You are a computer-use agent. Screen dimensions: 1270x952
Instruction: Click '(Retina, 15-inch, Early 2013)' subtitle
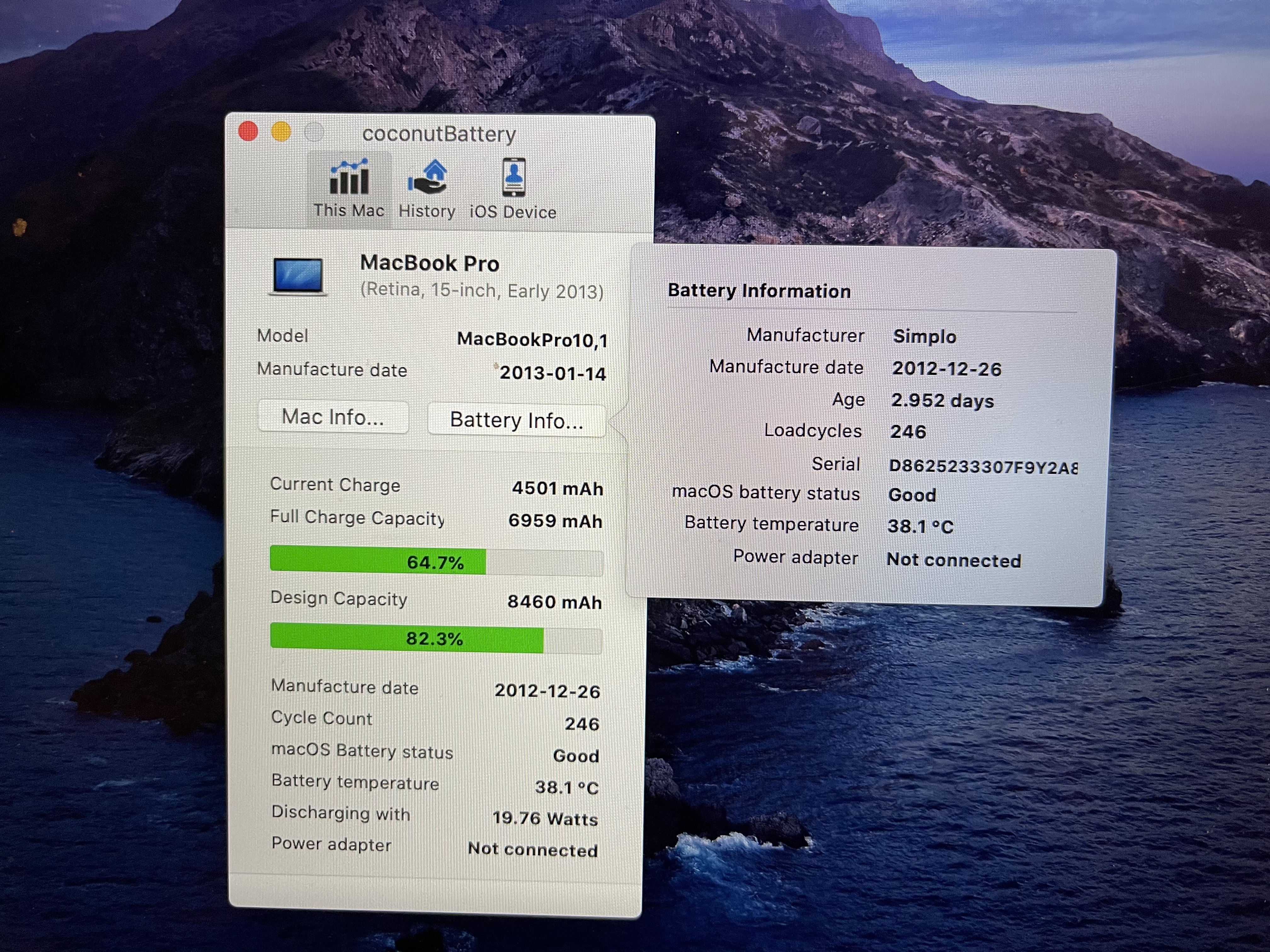click(482, 290)
